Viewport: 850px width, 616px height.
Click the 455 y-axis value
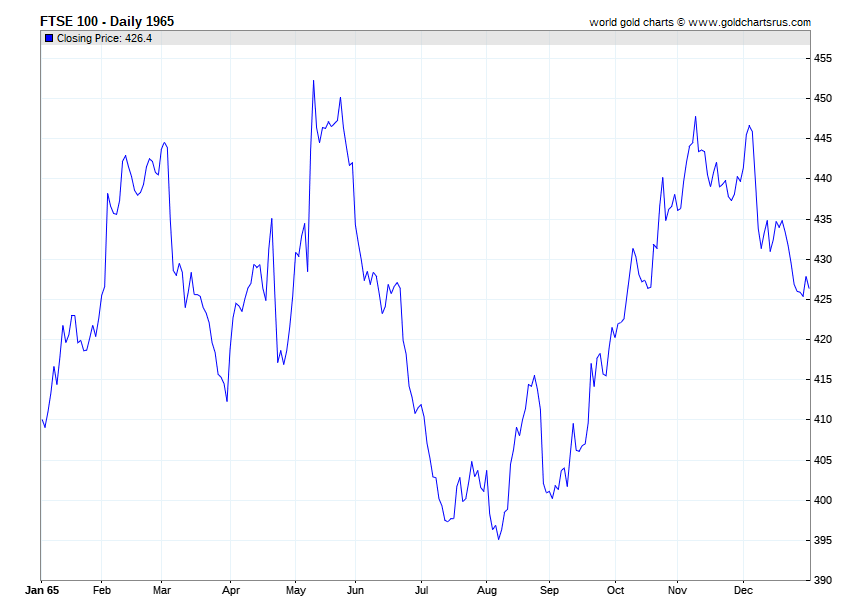823,58
